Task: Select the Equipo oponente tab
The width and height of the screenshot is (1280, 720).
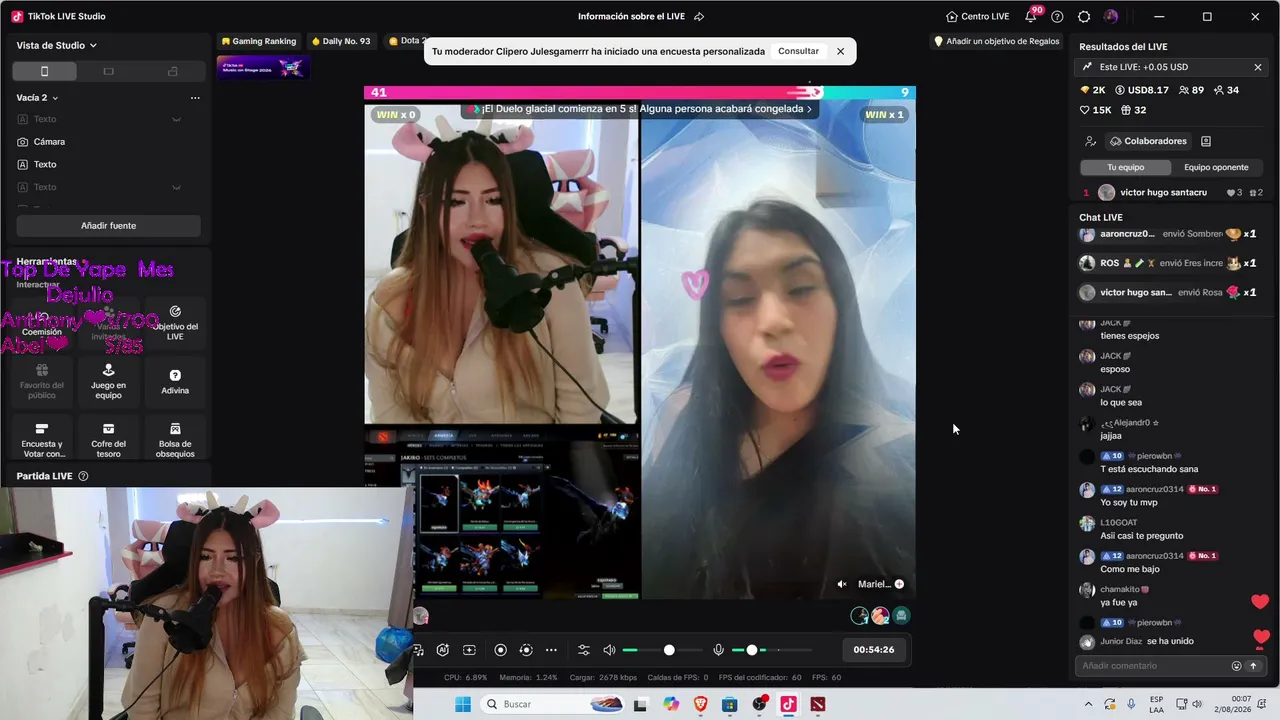Action: [x=1216, y=167]
